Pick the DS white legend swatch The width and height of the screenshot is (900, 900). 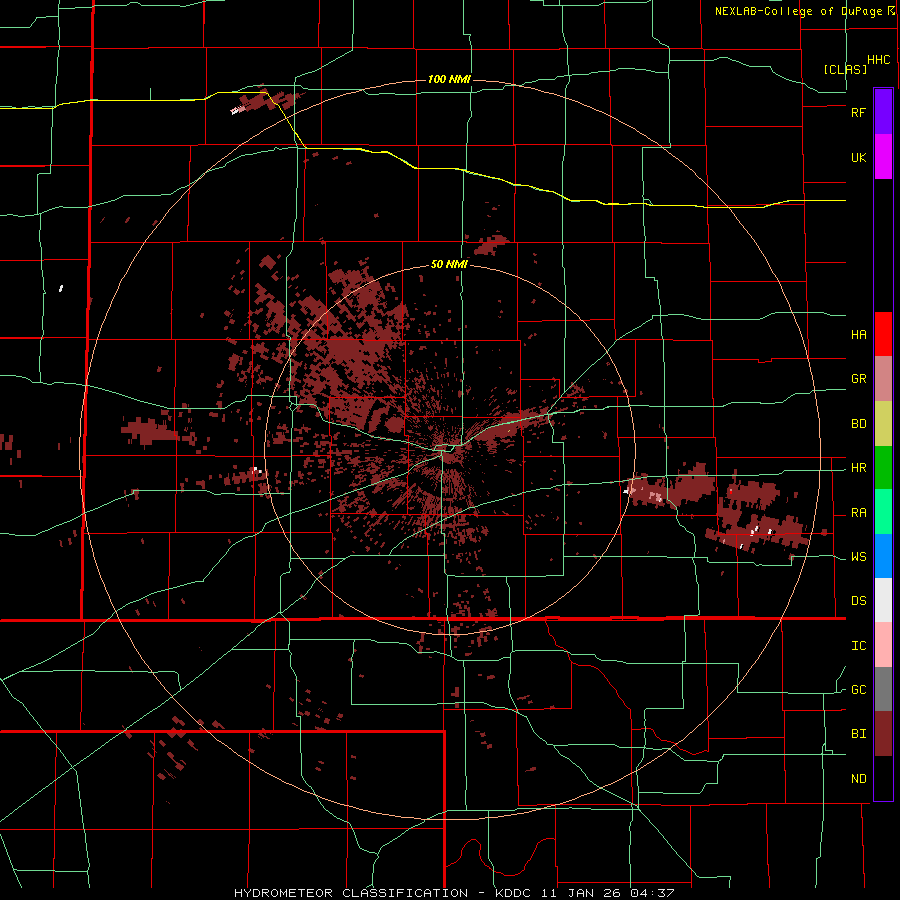[x=883, y=600]
